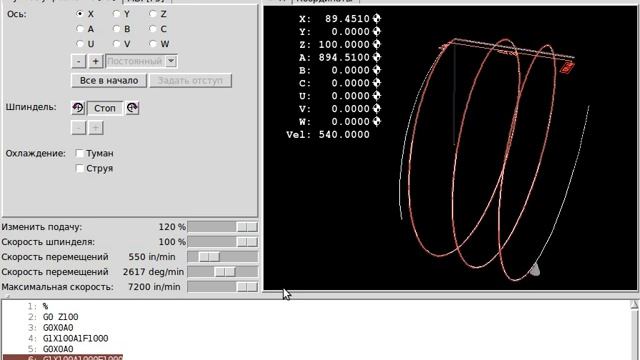This screenshot has height=360, width=640.
Task: Adjust the 'Скорость шпинделя' override slider
Action: point(223,242)
